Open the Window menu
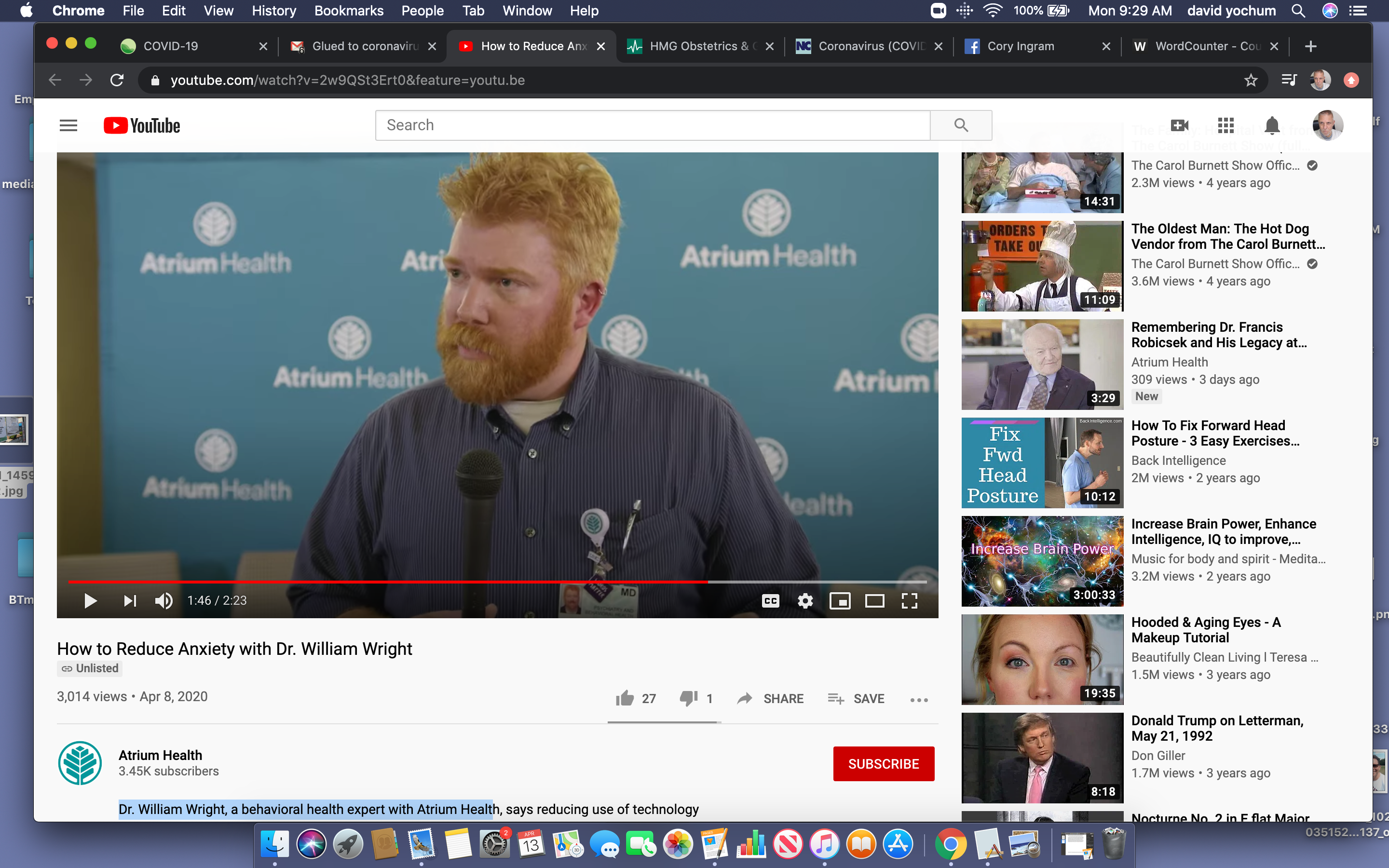Screen dimensions: 1389x868 [527, 10]
